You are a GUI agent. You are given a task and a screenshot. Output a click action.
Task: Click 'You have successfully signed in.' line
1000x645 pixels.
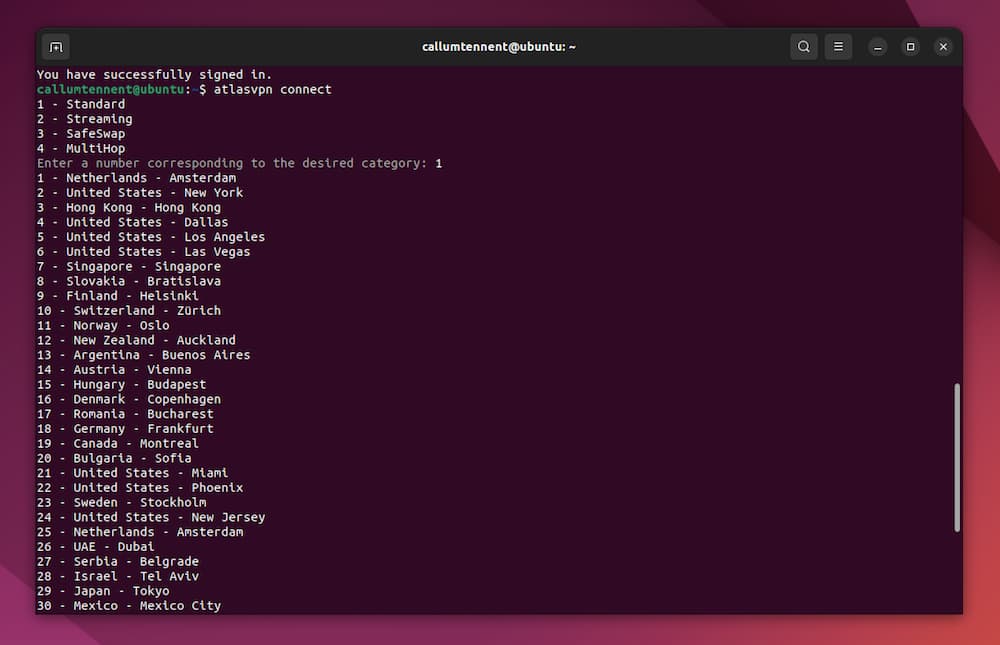tap(154, 75)
